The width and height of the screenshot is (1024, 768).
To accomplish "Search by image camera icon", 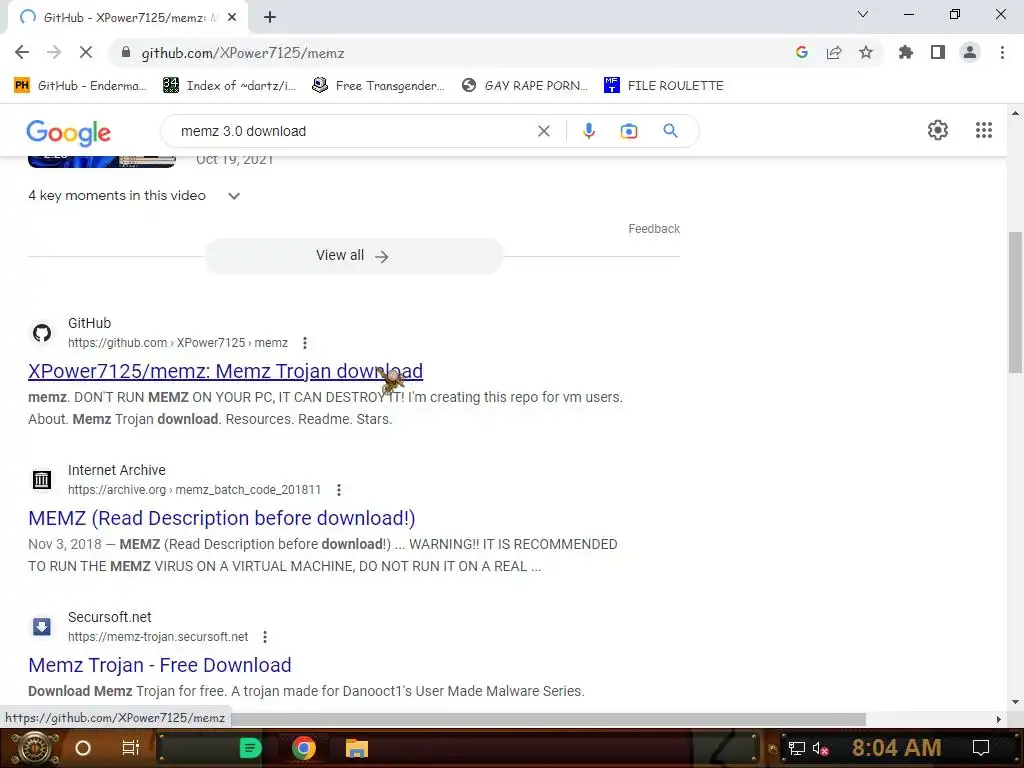I will click(628, 131).
